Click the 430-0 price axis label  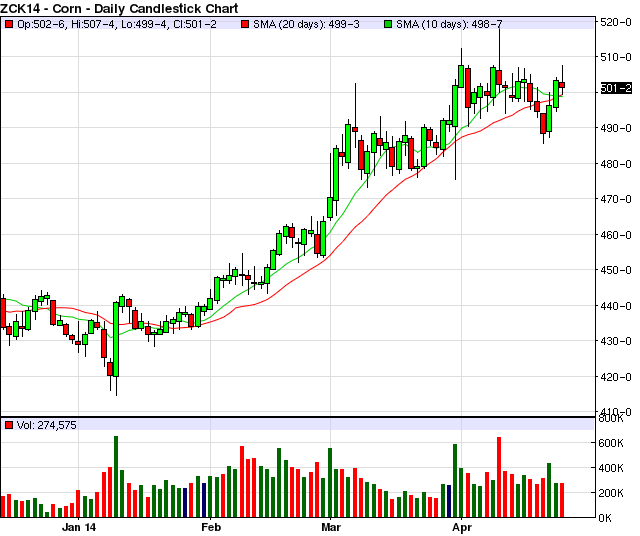[x=616, y=341]
